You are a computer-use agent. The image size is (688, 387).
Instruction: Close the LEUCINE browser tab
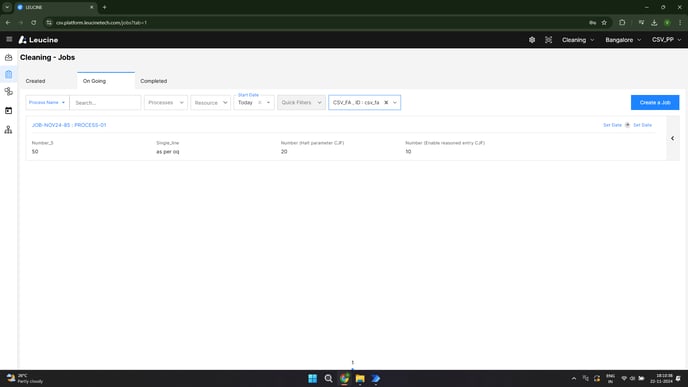(x=92, y=7)
